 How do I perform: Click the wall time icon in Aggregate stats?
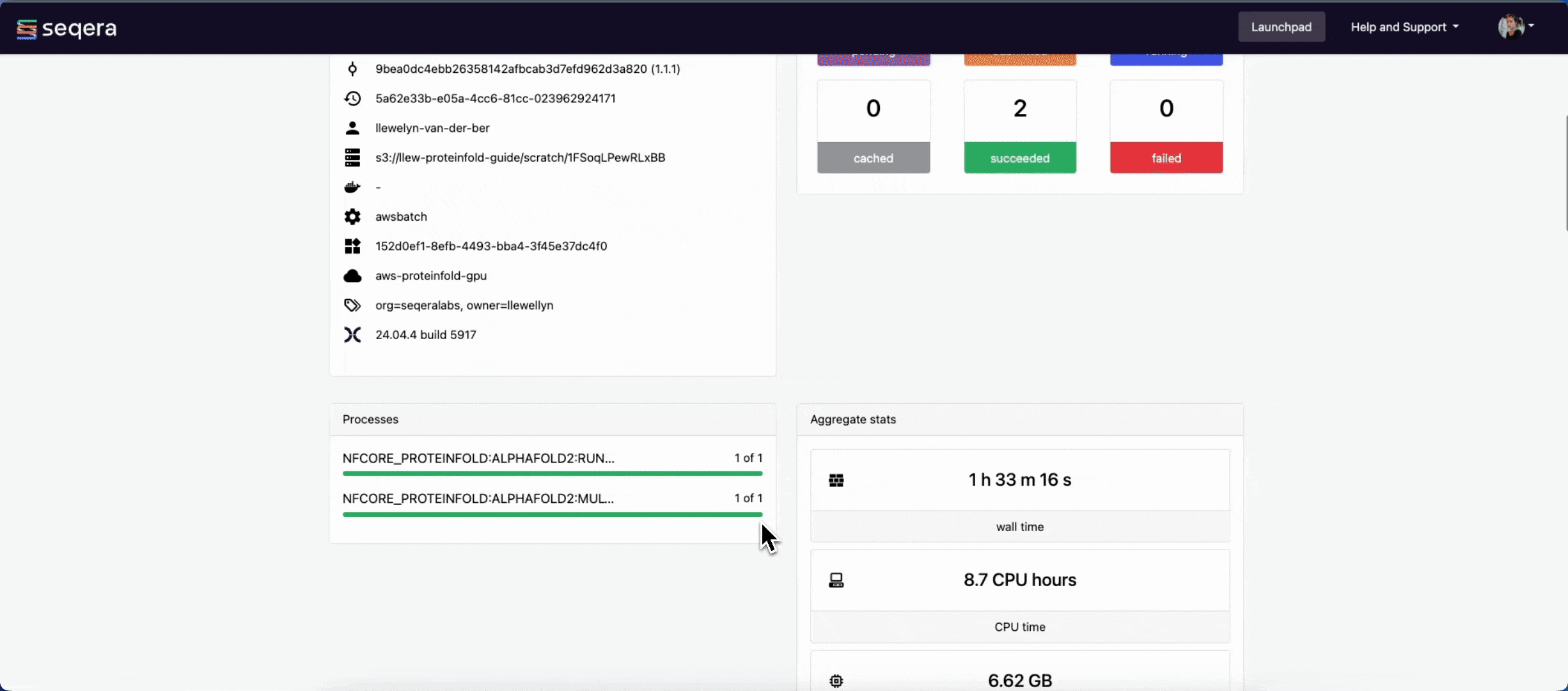836,479
